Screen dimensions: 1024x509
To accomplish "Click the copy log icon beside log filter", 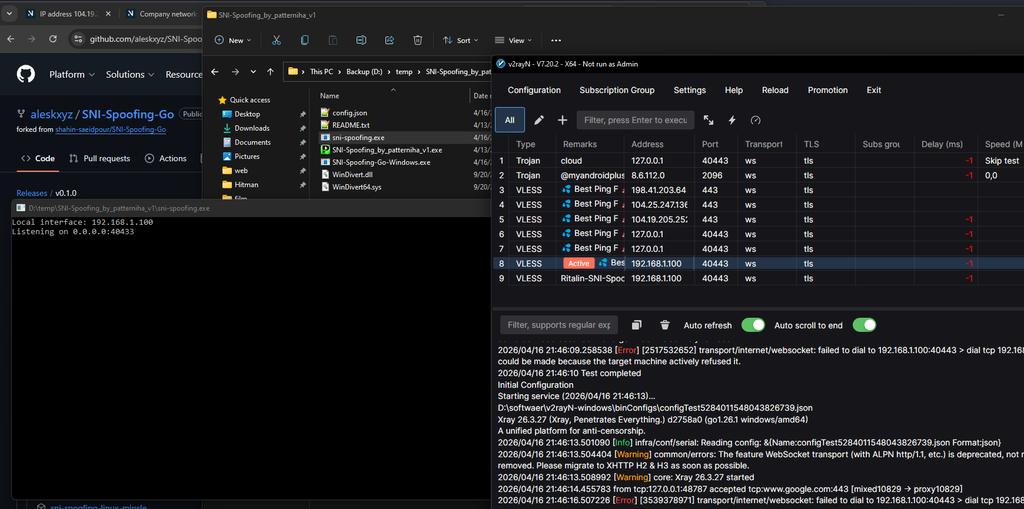I will (637, 325).
